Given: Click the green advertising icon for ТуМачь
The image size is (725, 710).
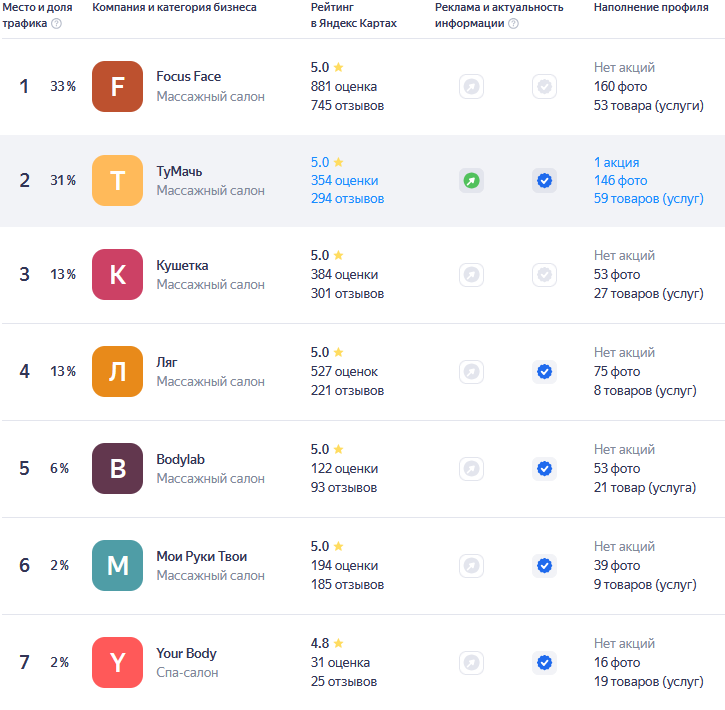Looking at the screenshot, I should 471,181.
